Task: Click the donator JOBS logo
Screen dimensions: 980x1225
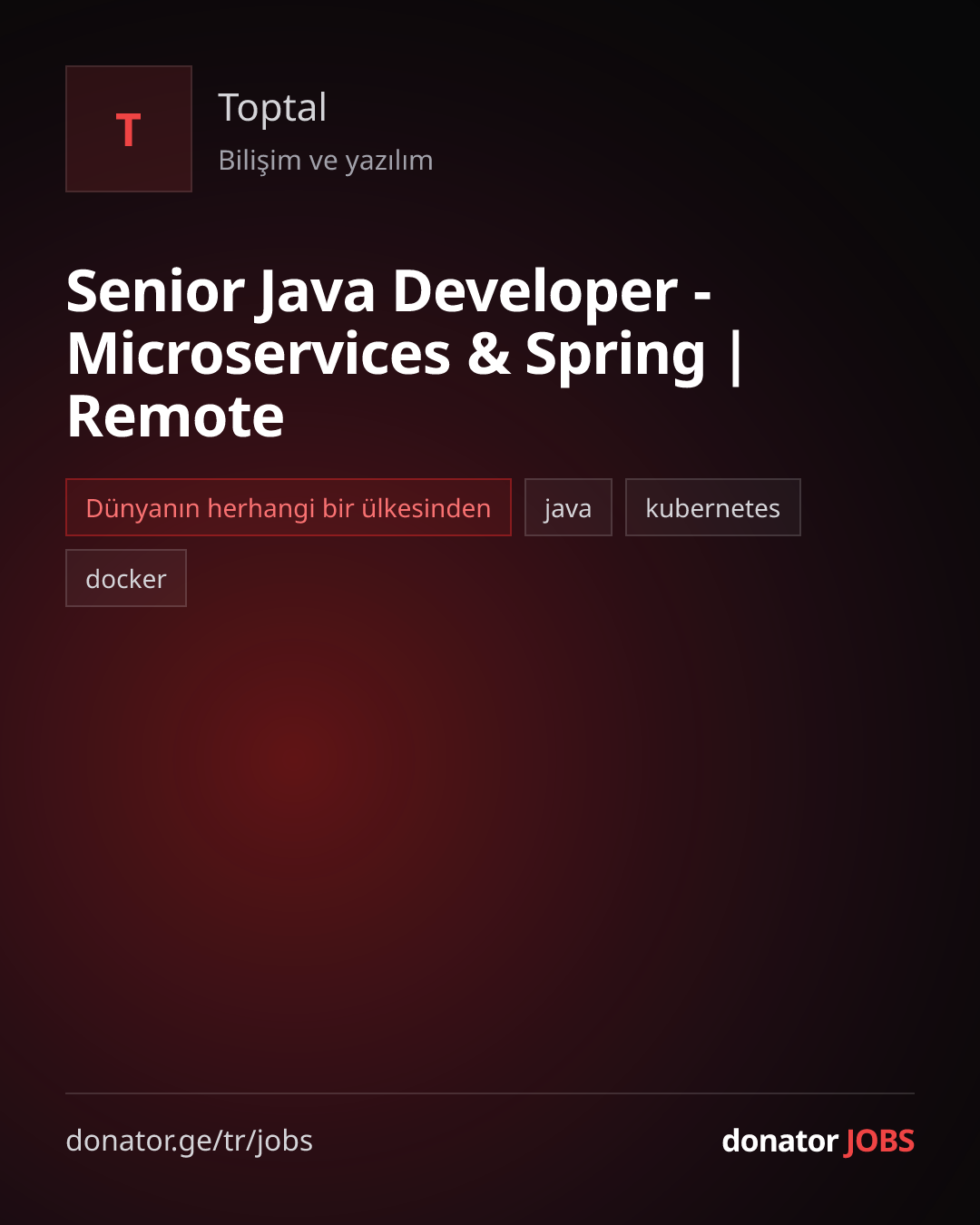Action: [x=818, y=1141]
